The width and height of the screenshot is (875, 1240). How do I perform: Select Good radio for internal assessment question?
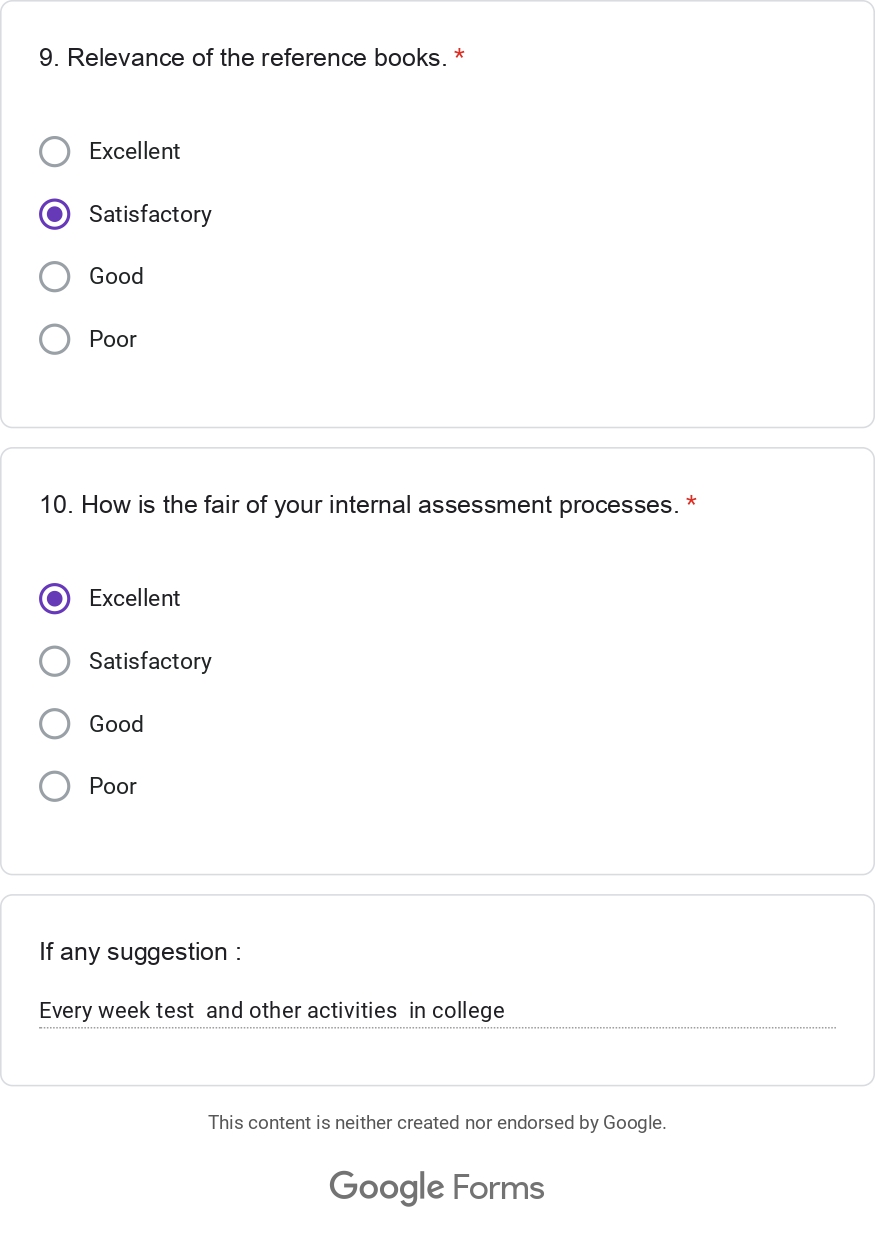[x=54, y=724]
